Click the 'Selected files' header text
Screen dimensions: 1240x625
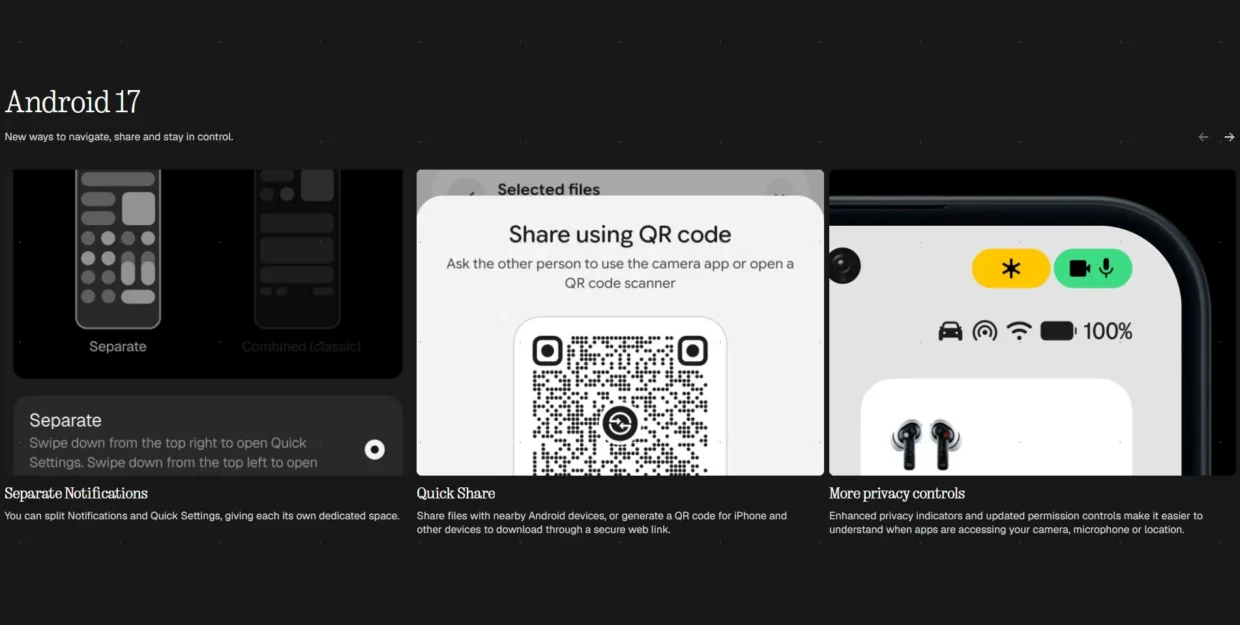click(549, 189)
